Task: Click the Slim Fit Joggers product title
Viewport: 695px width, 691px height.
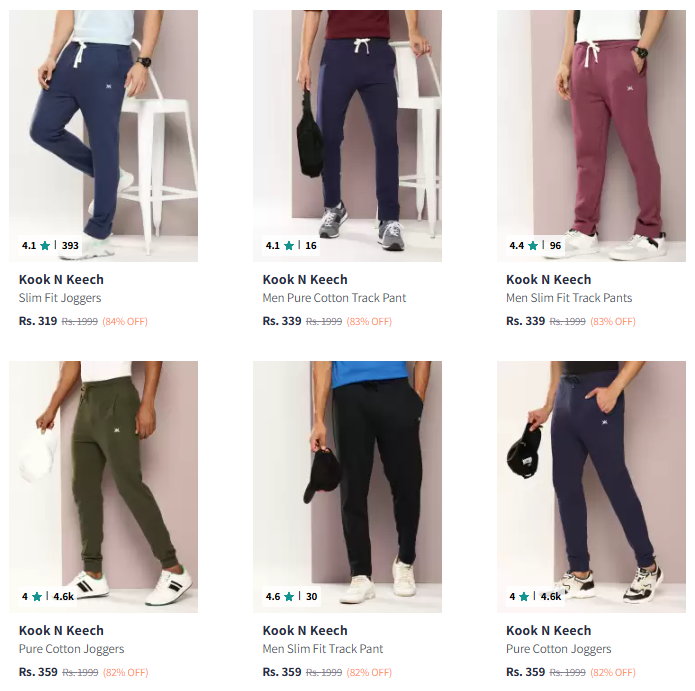Action: pyautogui.click(x=60, y=298)
